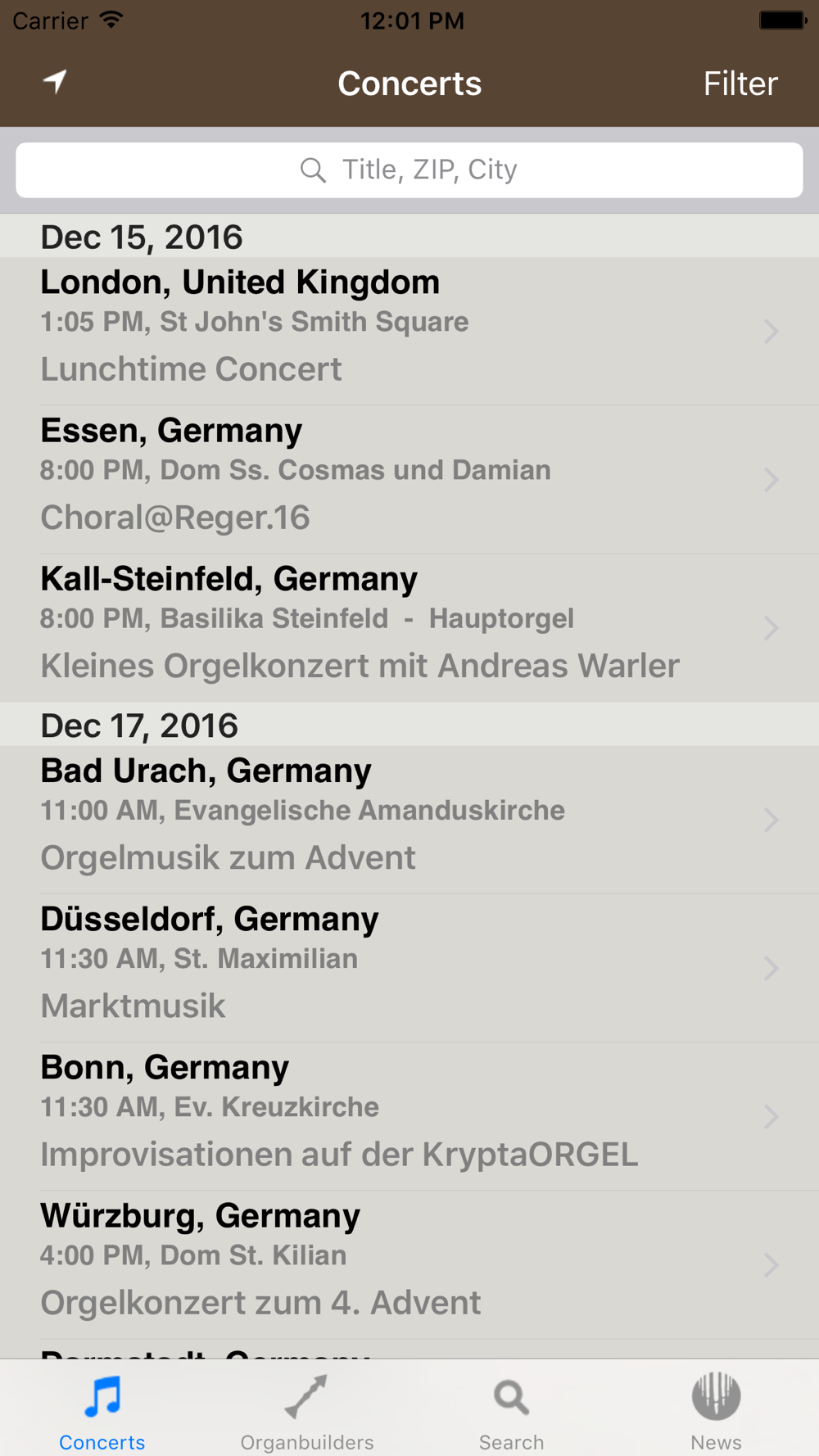This screenshot has width=819, height=1456.
Task: Open Bad Urach disclosure chevron
Action: (771, 820)
